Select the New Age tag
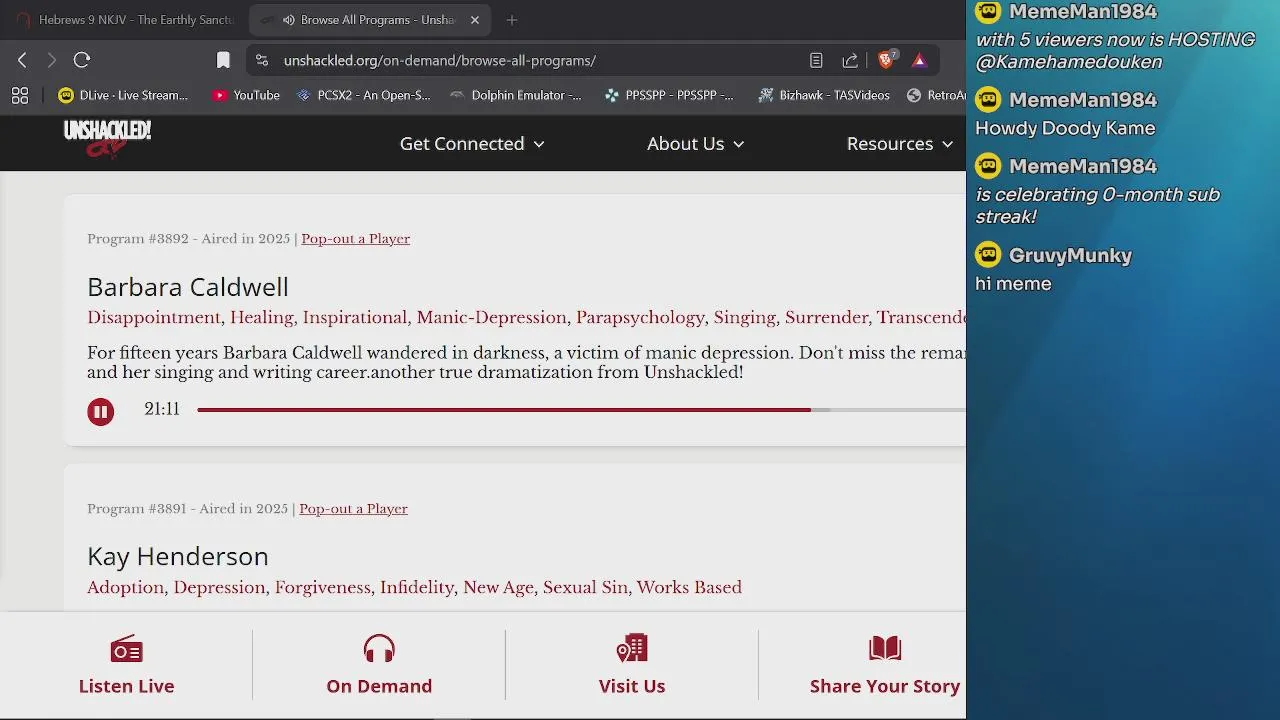The image size is (1280, 720). click(498, 588)
